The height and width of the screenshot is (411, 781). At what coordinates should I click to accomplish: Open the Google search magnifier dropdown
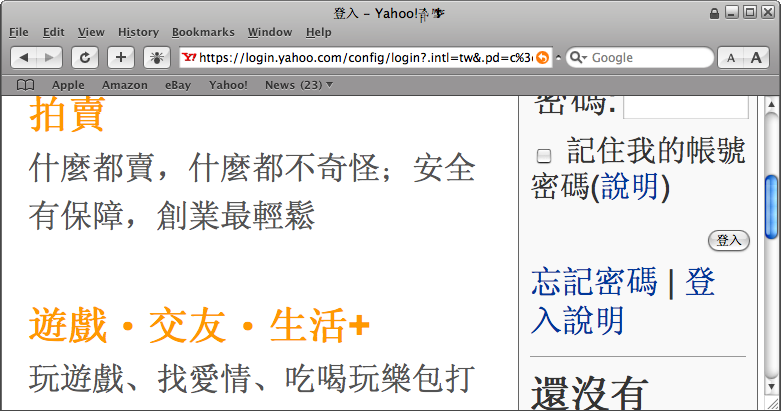click(x=578, y=57)
